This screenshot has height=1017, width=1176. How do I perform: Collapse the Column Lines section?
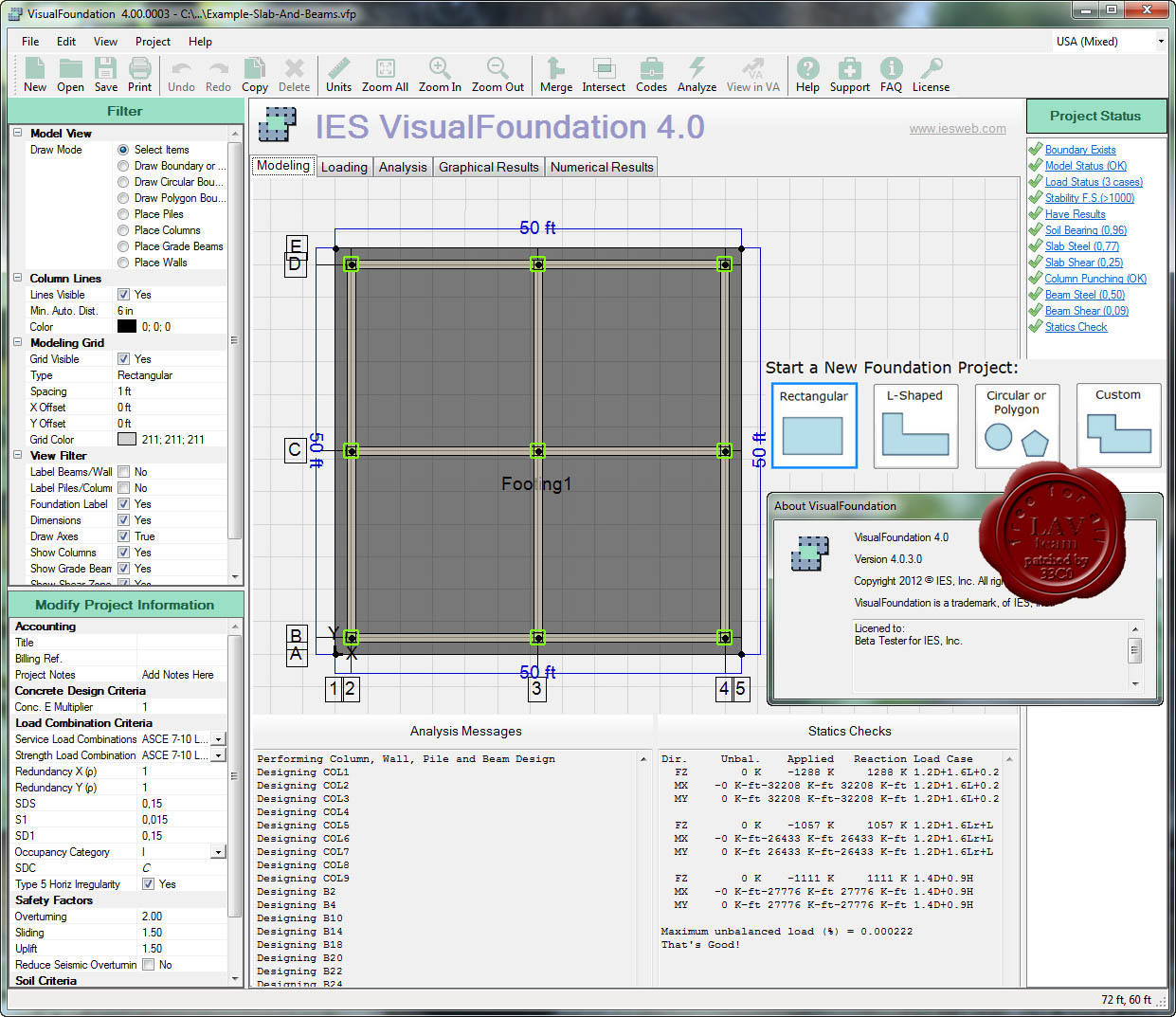(18, 279)
